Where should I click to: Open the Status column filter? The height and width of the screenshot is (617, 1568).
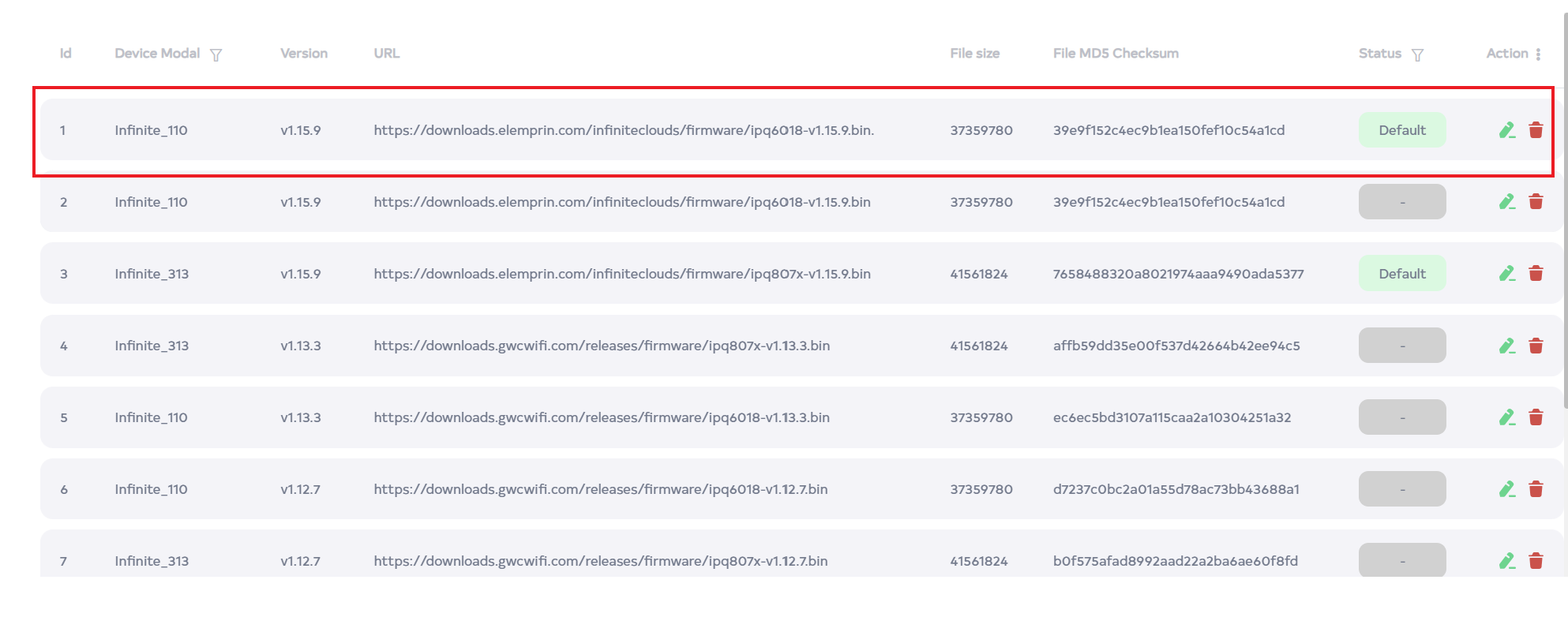(1417, 54)
